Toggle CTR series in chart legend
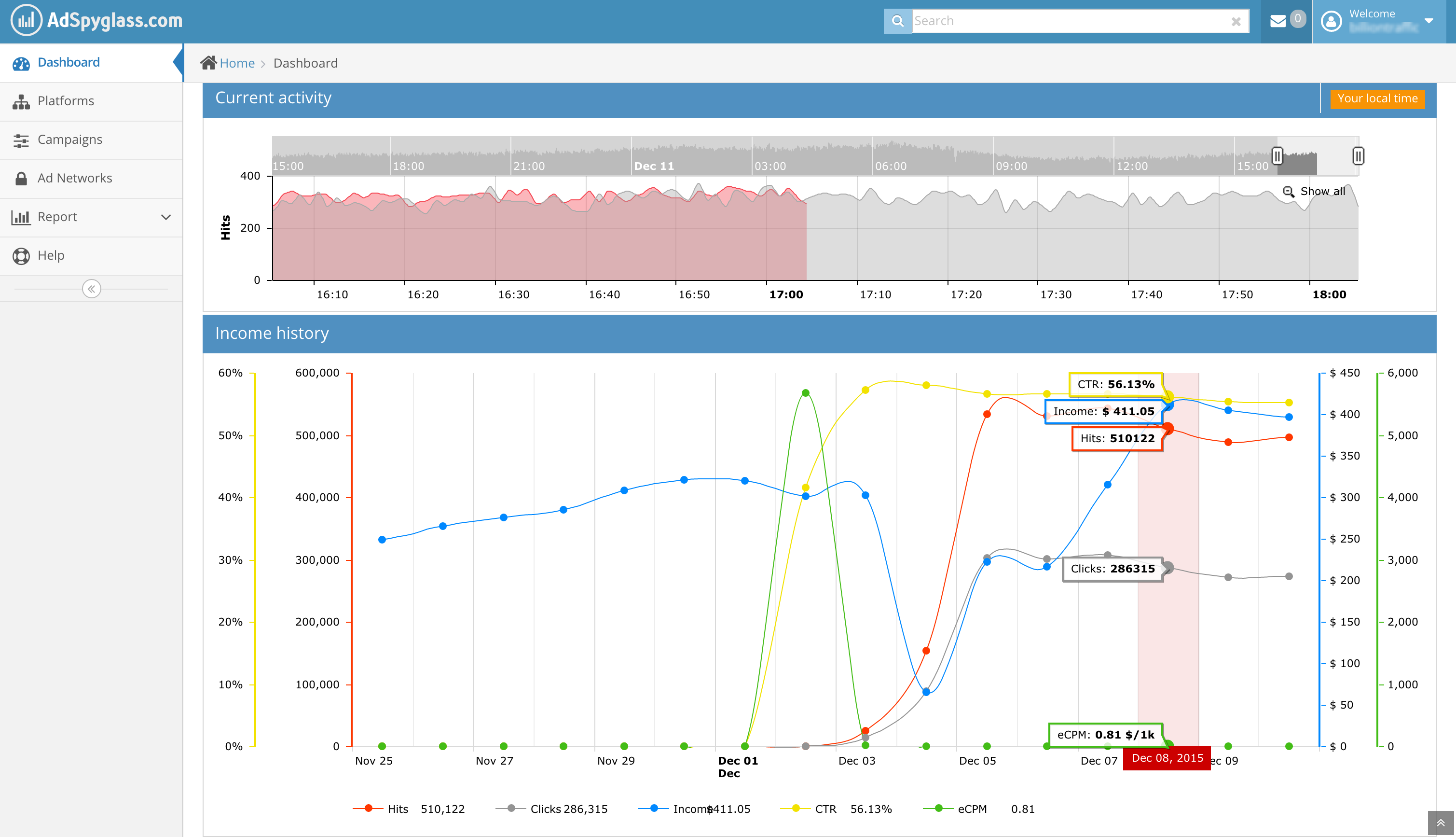Screen dimensions: 1456x837 click(x=825, y=809)
